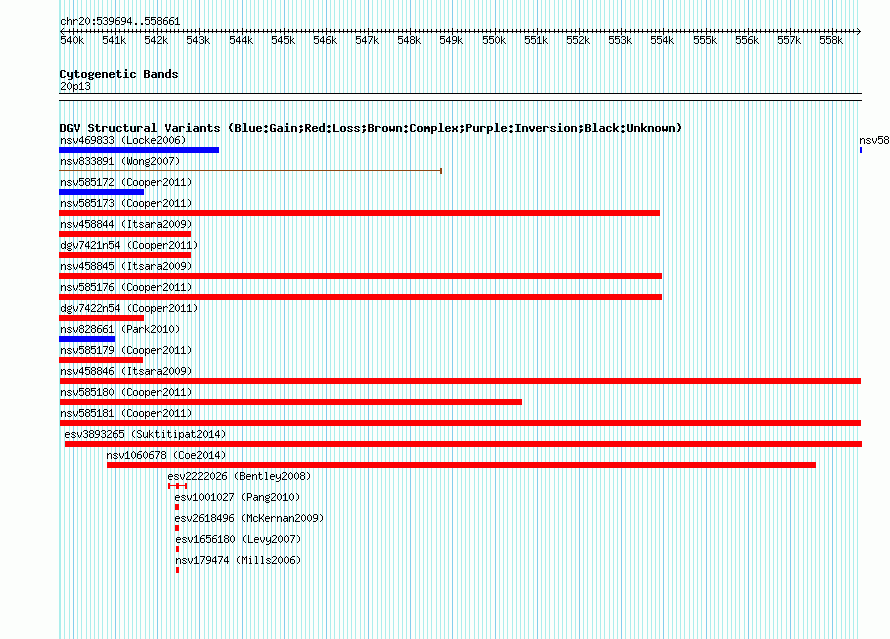Click the nsv585173 (Cooper2011) label
Screen dimensions: 890x639
tap(126, 203)
